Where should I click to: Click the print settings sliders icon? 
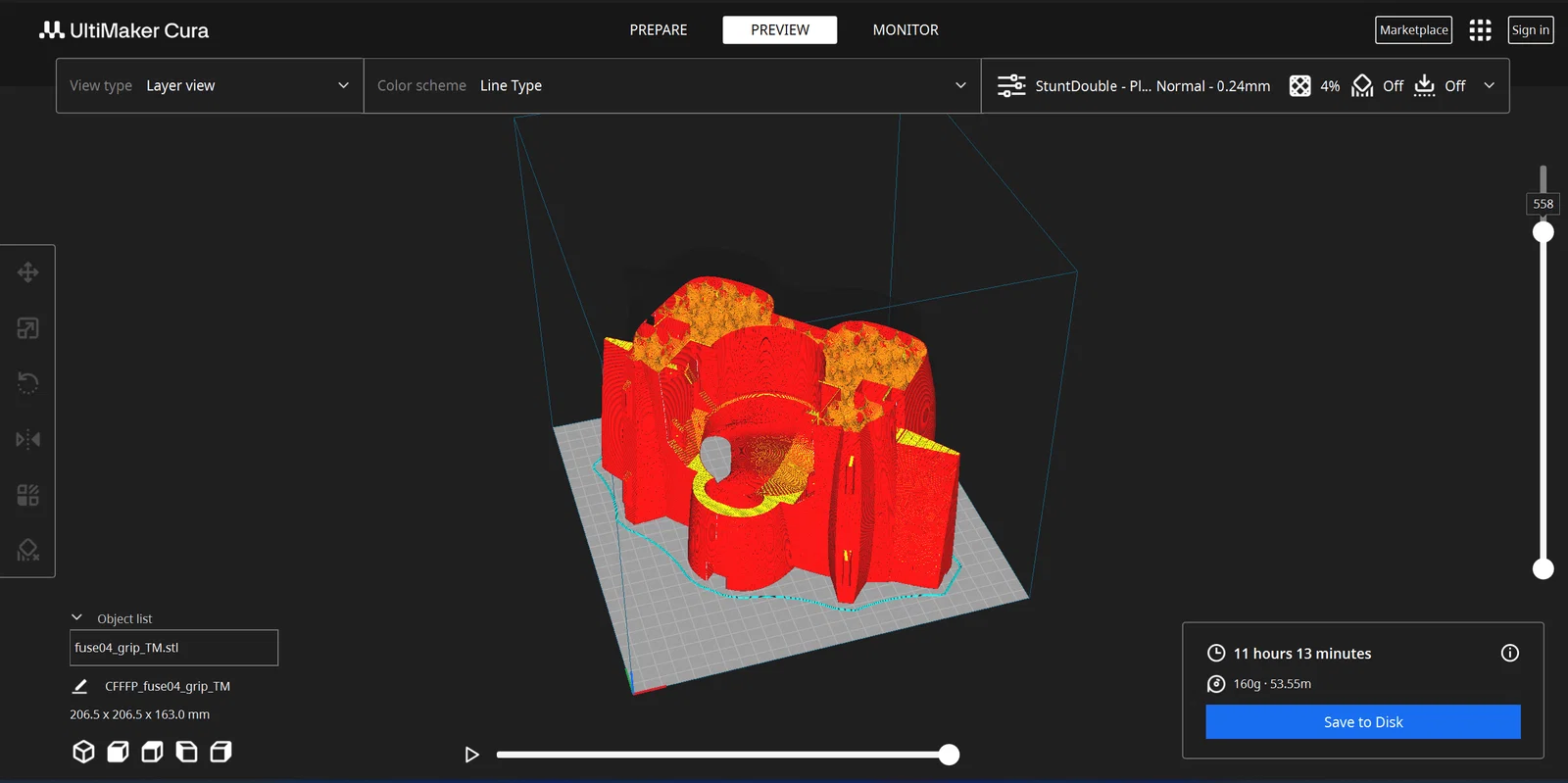(x=1011, y=85)
